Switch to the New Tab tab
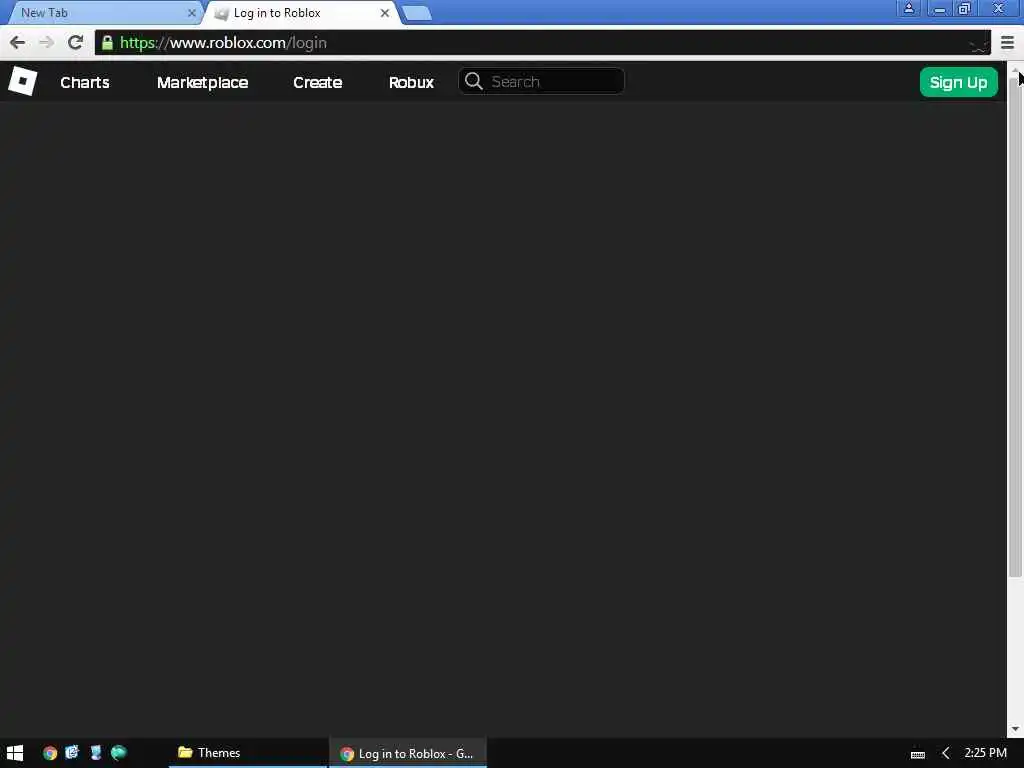1024x768 pixels. (x=104, y=12)
